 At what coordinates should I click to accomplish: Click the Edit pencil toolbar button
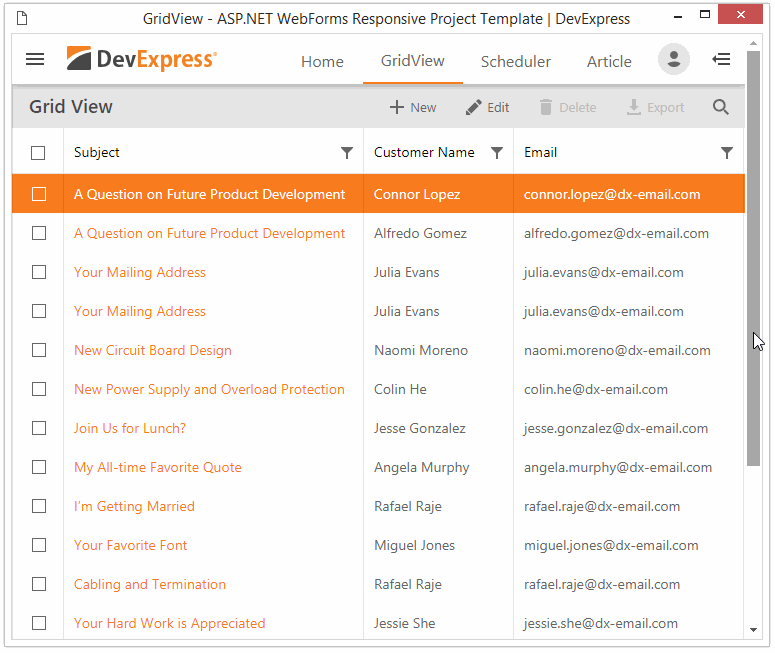tap(487, 107)
